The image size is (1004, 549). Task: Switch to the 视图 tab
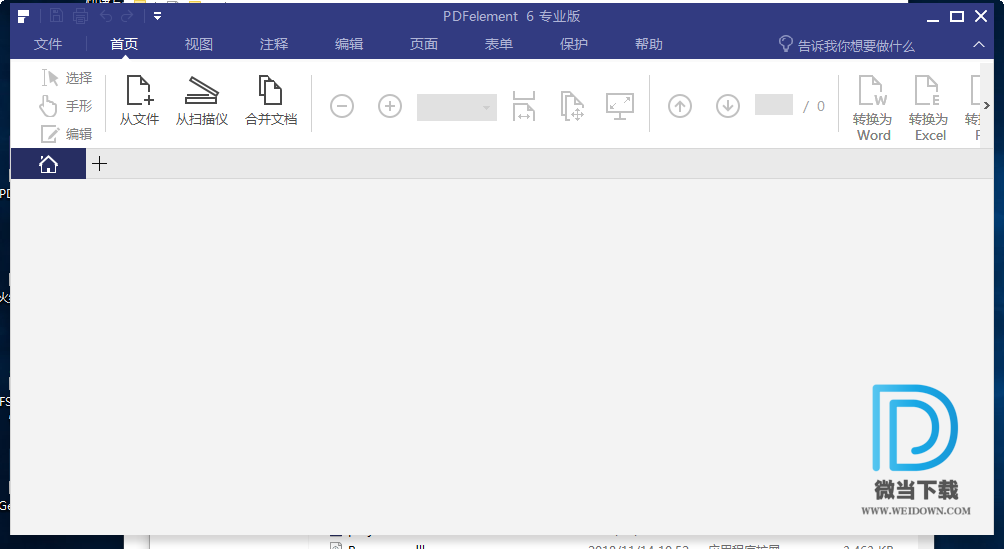pos(198,44)
